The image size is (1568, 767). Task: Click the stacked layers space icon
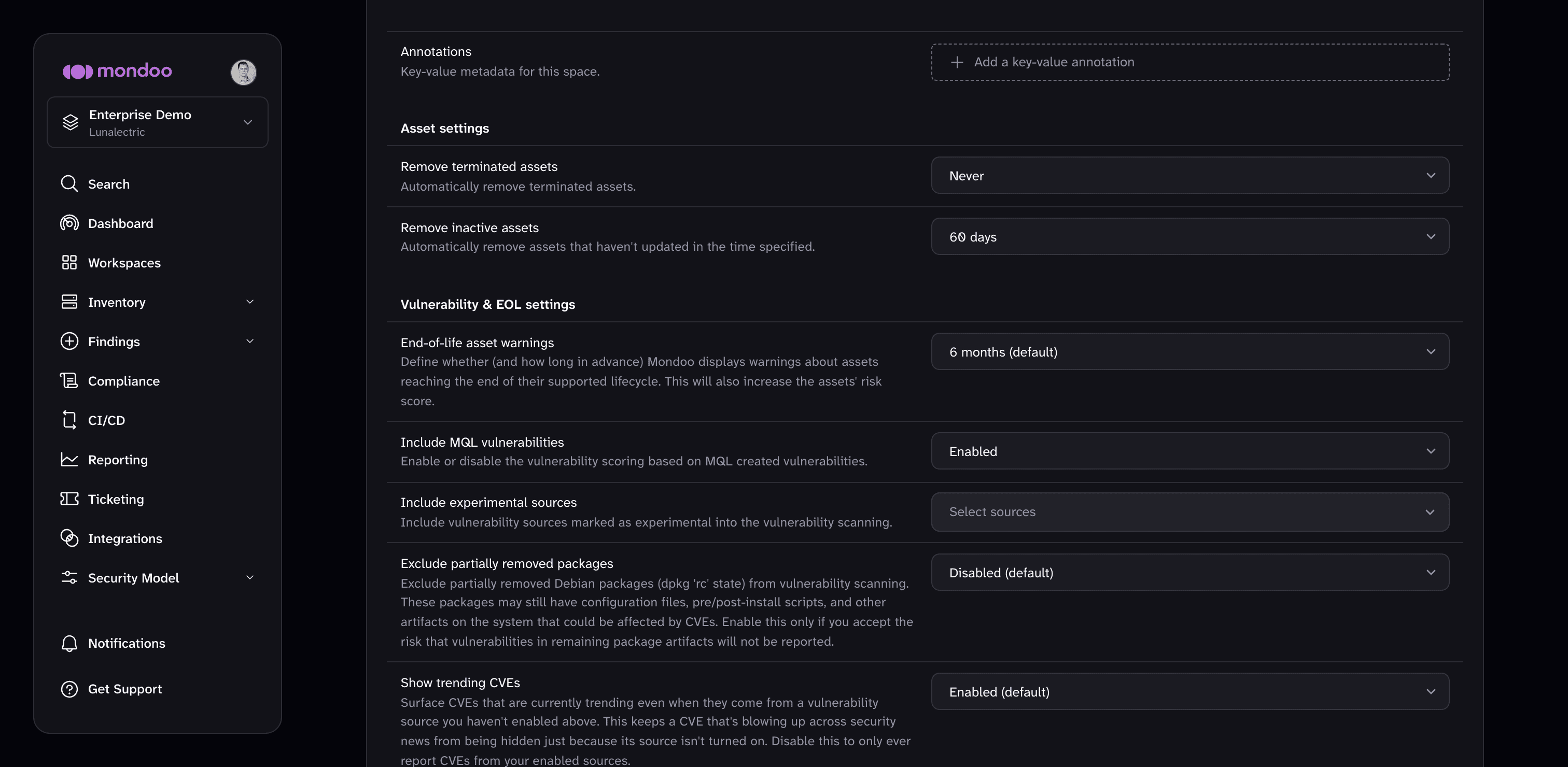pos(71,122)
